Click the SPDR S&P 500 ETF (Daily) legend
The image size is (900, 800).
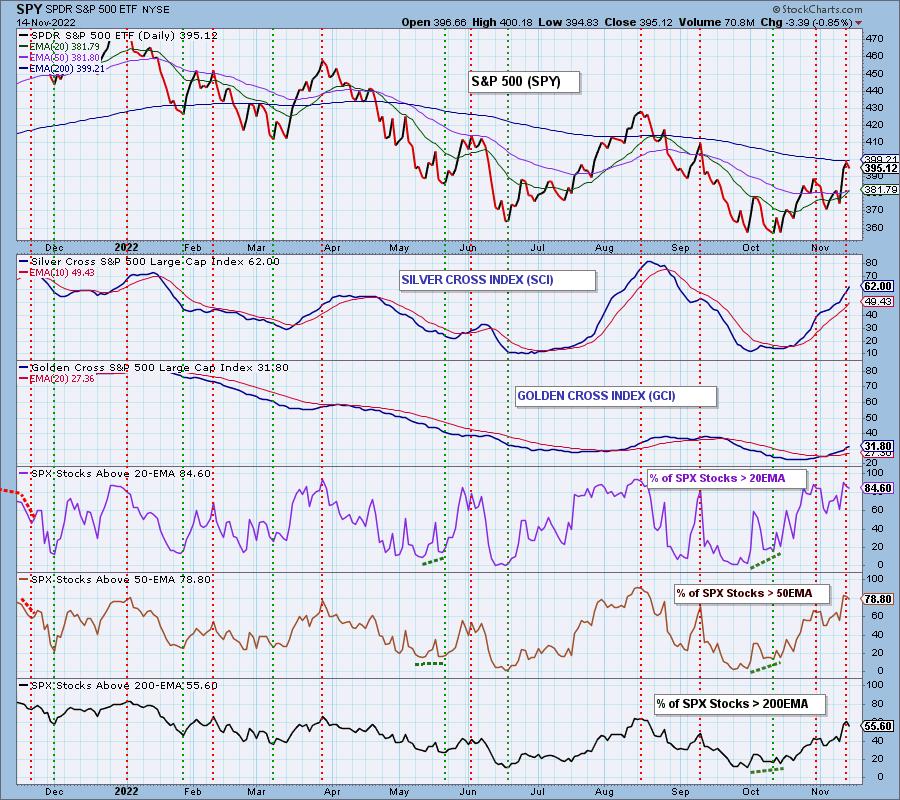118,35
